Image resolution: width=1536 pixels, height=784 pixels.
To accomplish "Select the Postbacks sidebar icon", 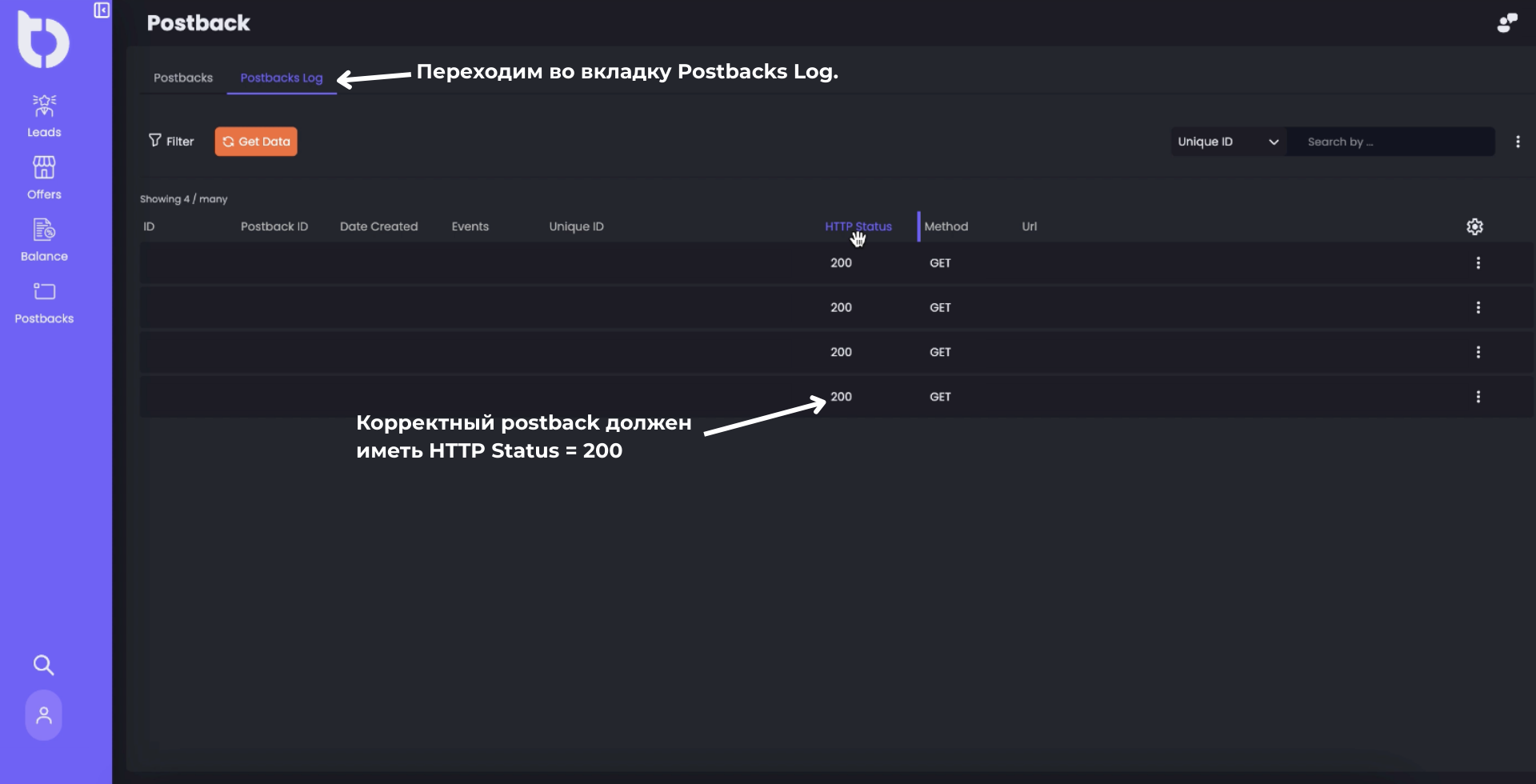I will tap(43, 302).
